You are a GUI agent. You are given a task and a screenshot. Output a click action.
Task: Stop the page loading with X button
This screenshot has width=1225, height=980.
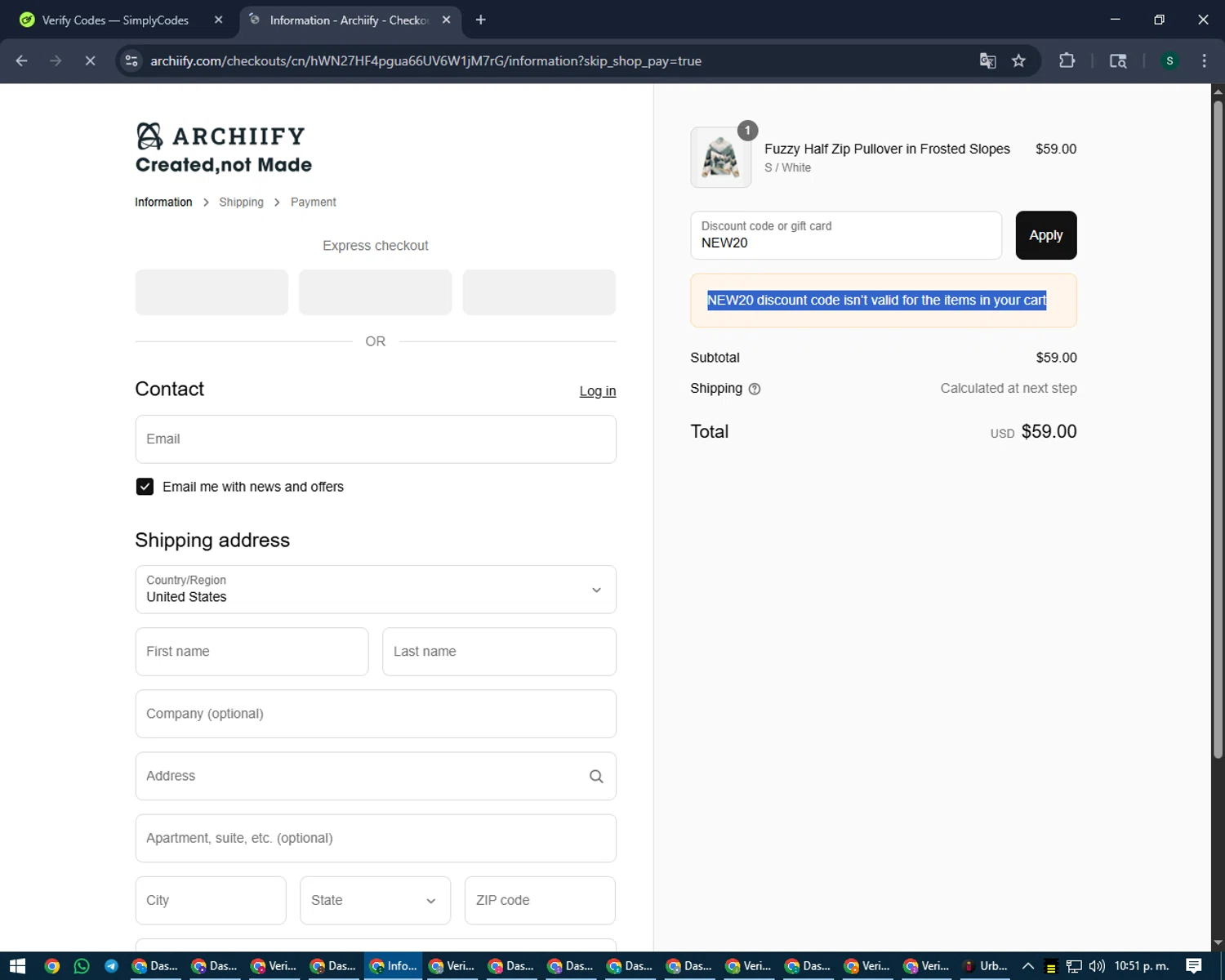coord(90,60)
